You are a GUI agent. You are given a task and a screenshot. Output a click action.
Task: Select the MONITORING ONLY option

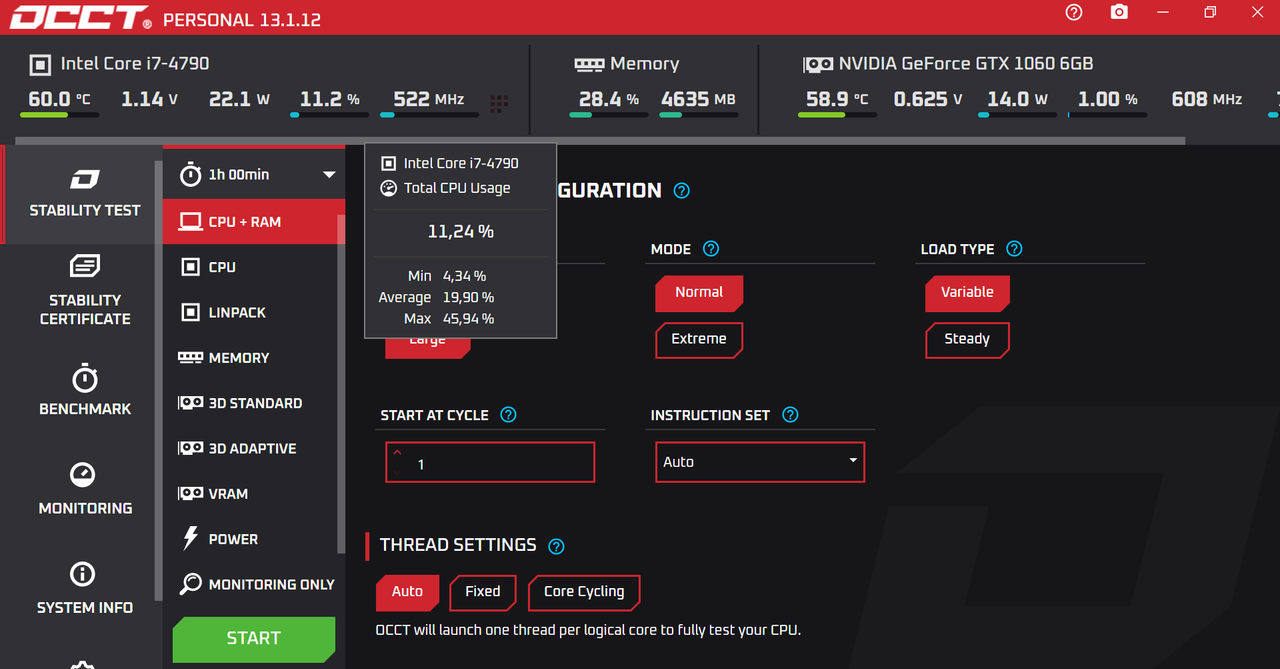250,584
